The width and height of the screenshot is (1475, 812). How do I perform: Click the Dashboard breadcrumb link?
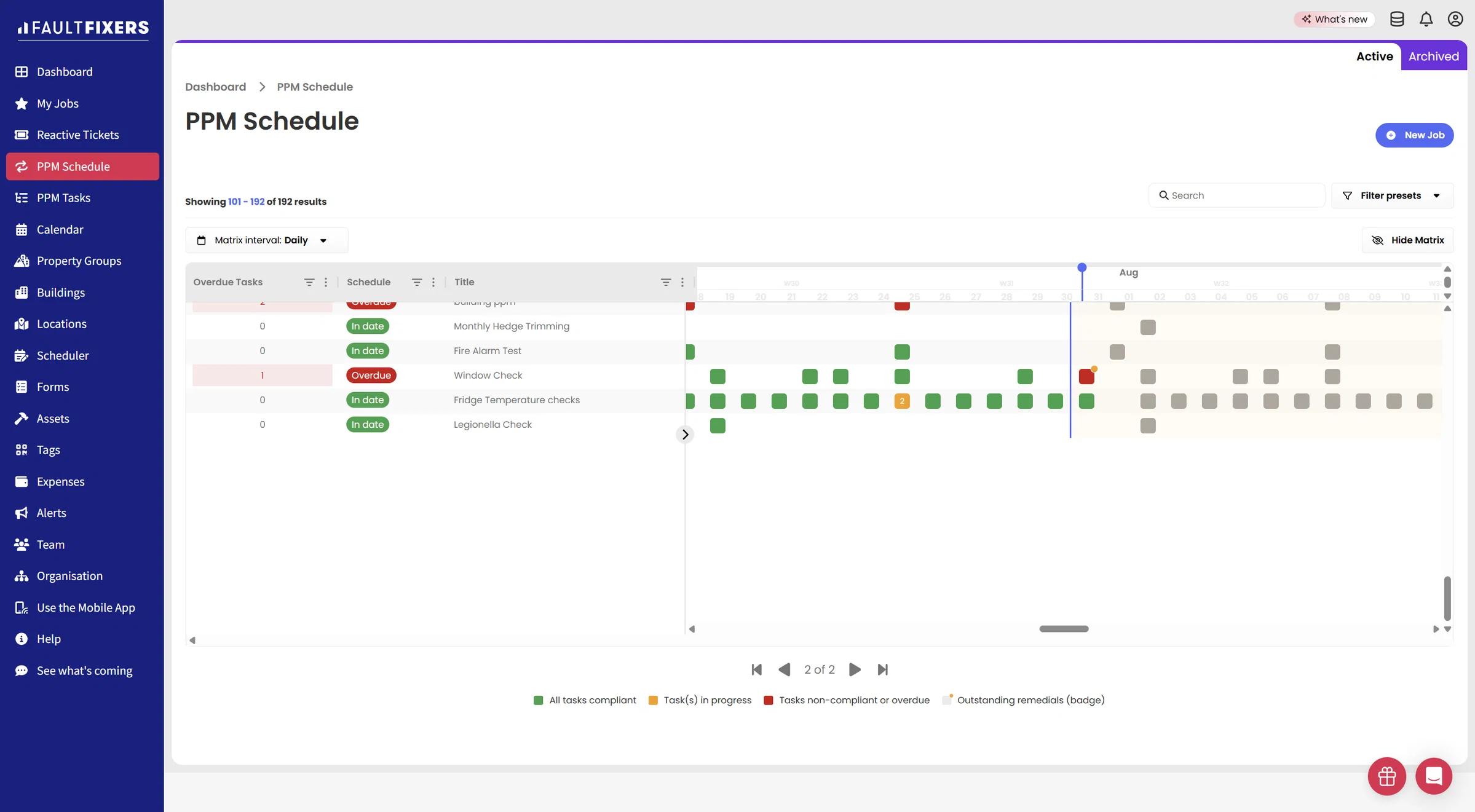(215, 87)
